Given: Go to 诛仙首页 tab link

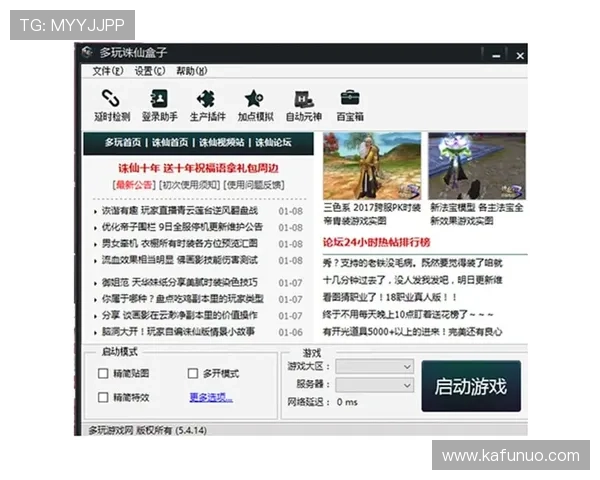Looking at the screenshot, I should (x=170, y=143).
